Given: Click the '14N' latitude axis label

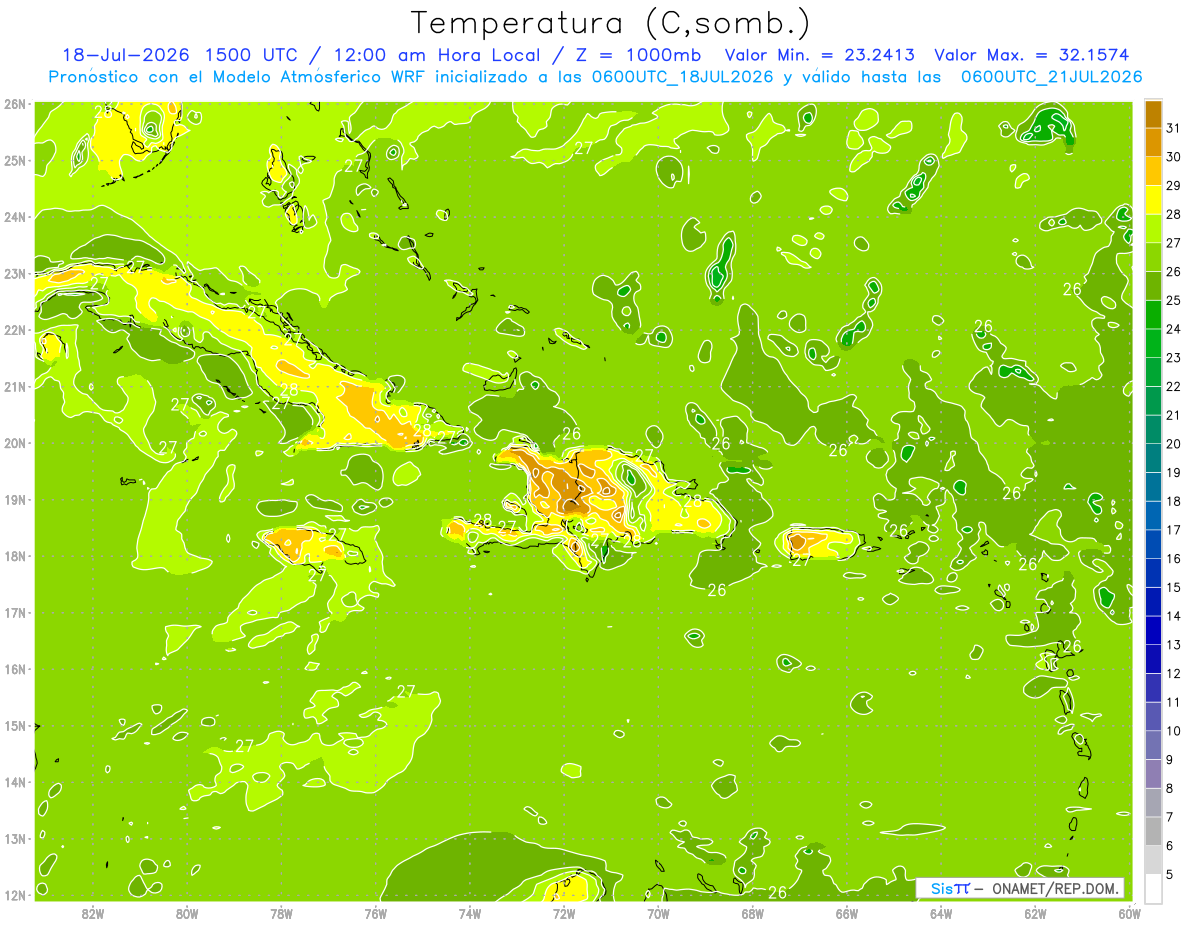Looking at the screenshot, I should (x=15, y=782).
